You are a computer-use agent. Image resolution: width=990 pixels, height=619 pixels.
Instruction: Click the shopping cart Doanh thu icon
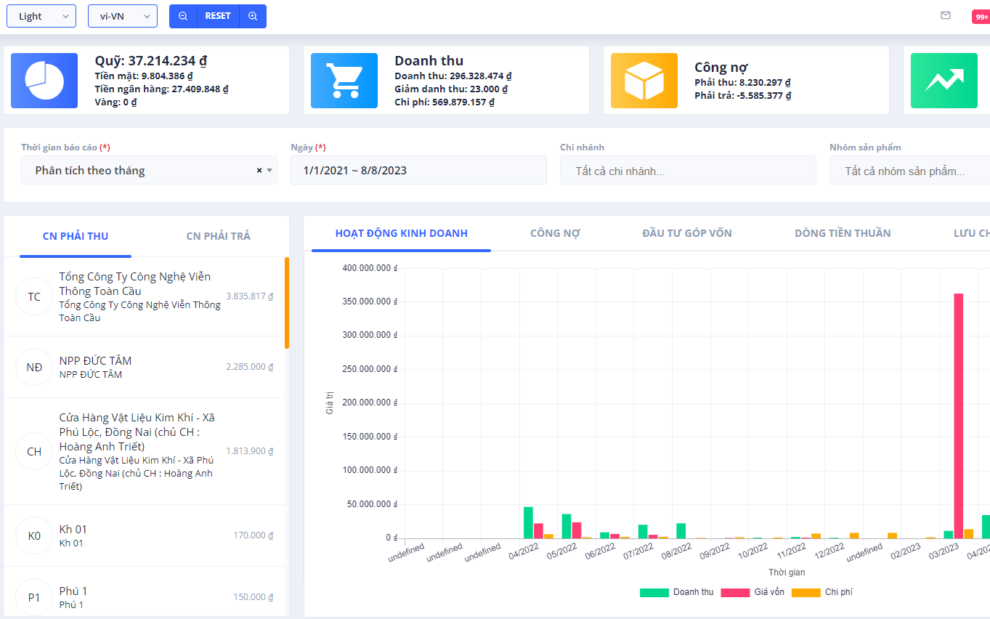(x=344, y=80)
